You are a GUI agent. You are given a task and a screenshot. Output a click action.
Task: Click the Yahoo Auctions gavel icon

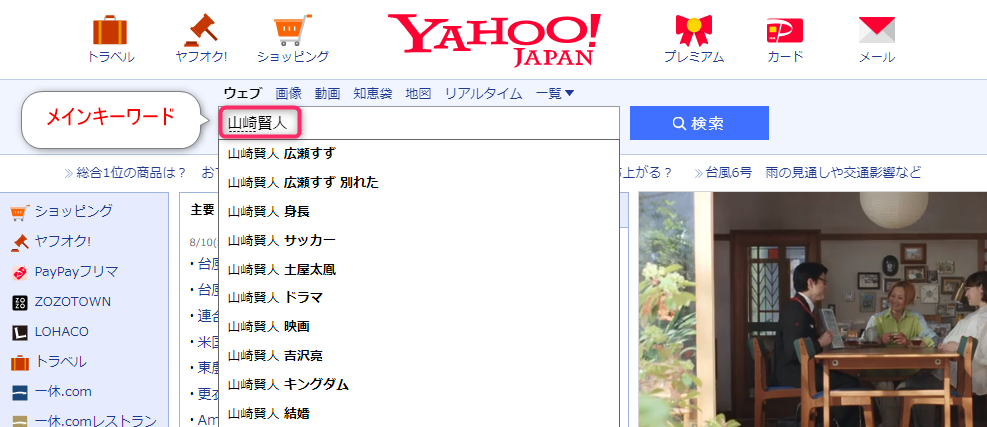tap(201, 30)
